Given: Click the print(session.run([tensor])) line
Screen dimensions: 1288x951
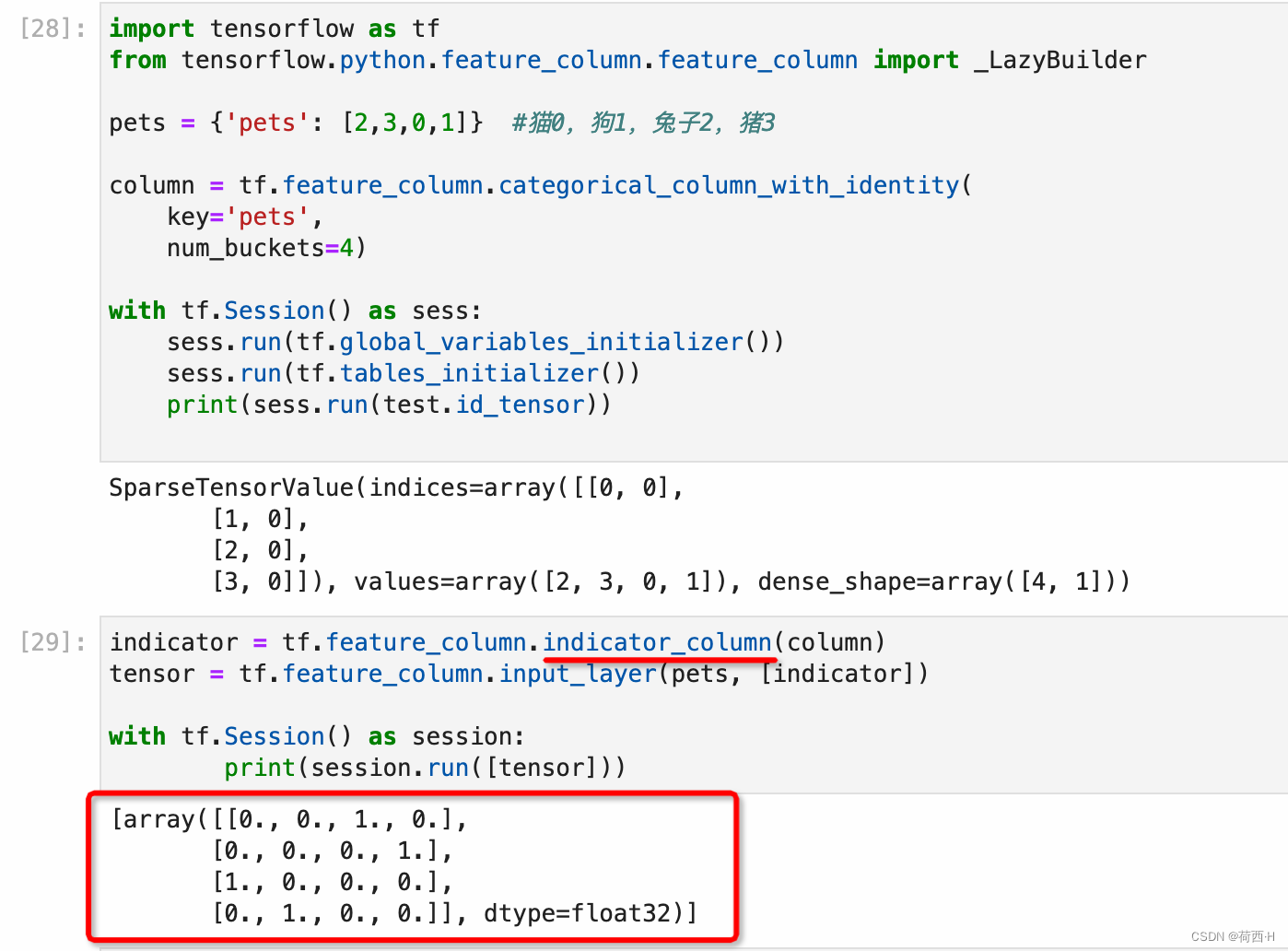Looking at the screenshot, I should 425,768.
